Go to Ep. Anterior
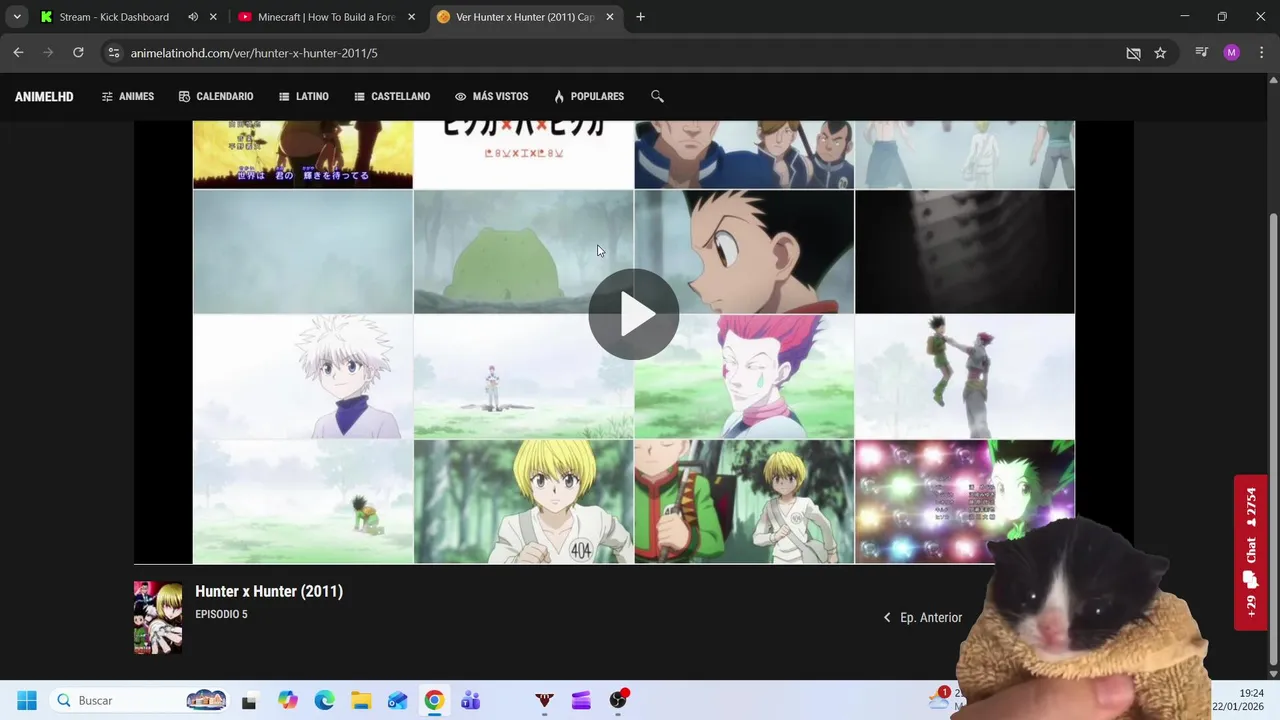The image size is (1280, 720). coord(923,618)
